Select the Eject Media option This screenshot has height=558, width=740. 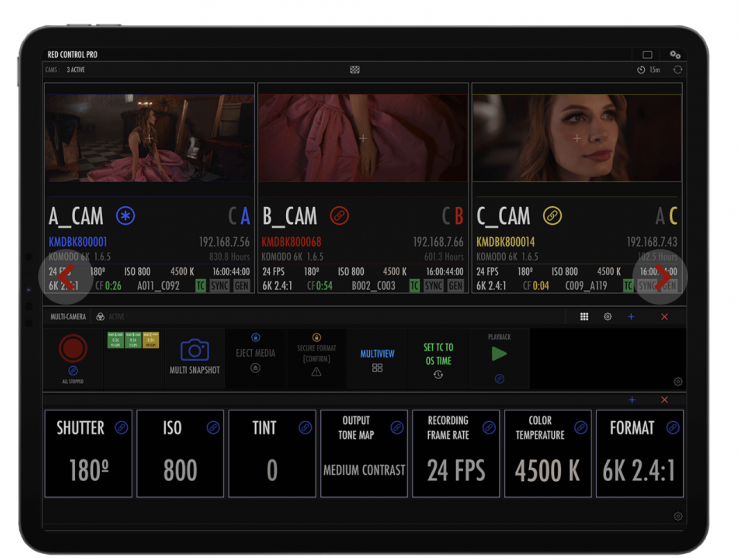[255, 358]
